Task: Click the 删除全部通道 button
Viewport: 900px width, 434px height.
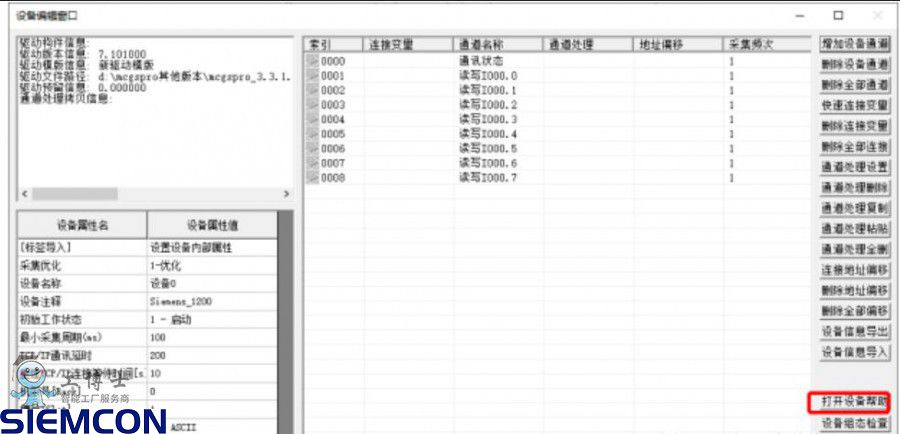Action: (854, 85)
